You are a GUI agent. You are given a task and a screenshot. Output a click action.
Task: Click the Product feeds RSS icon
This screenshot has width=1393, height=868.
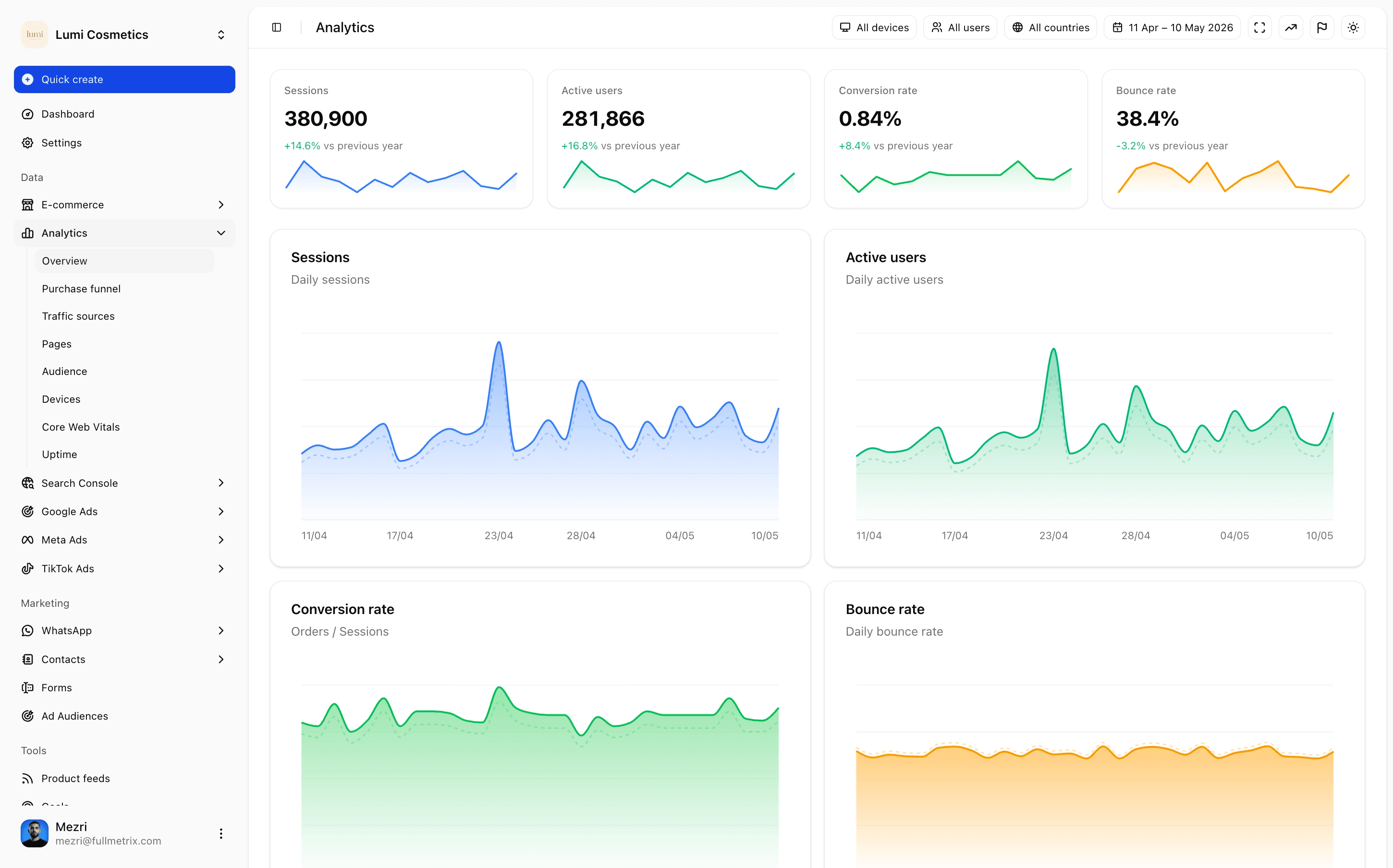pos(27,778)
